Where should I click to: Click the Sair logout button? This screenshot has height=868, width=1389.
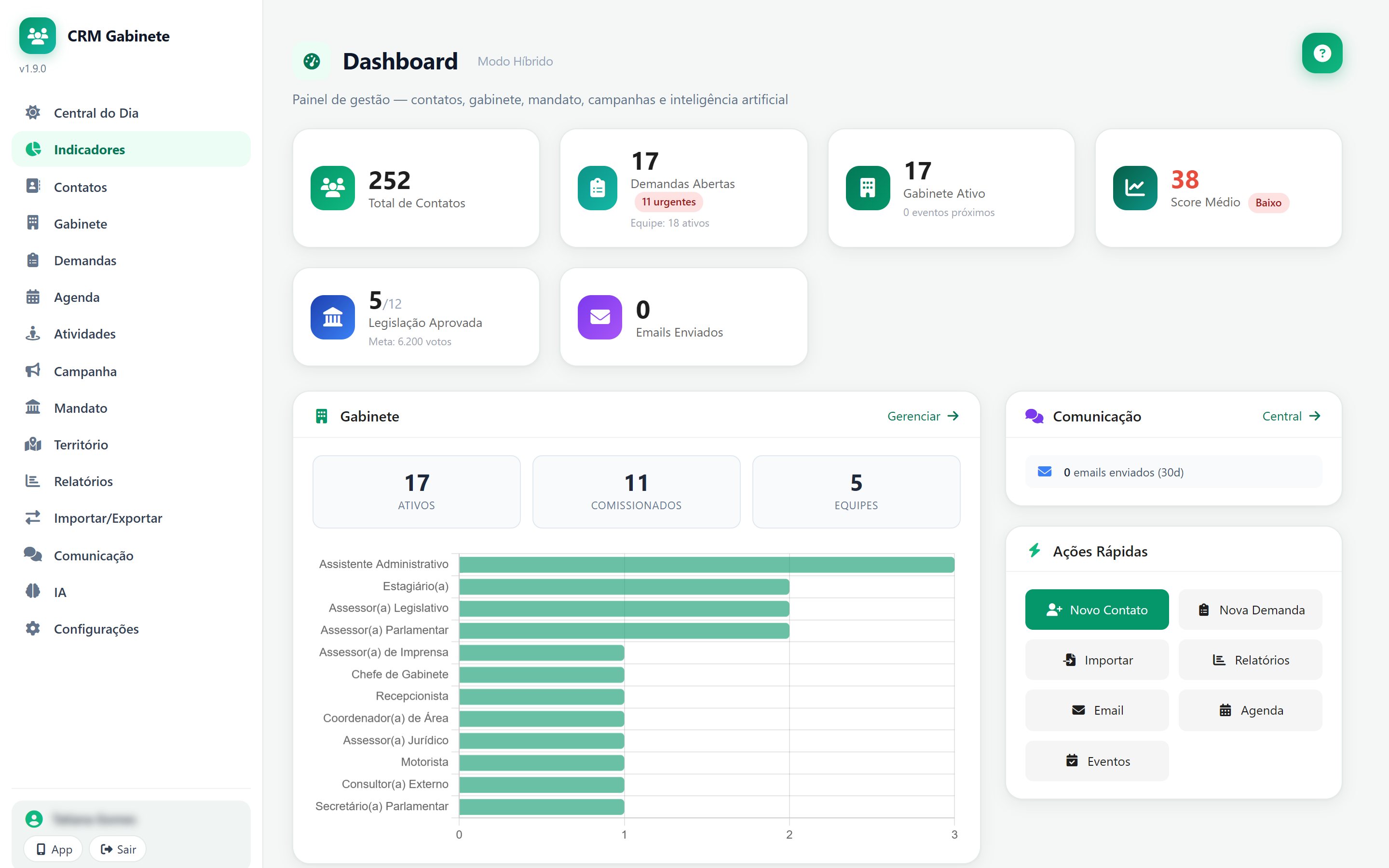[118, 849]
